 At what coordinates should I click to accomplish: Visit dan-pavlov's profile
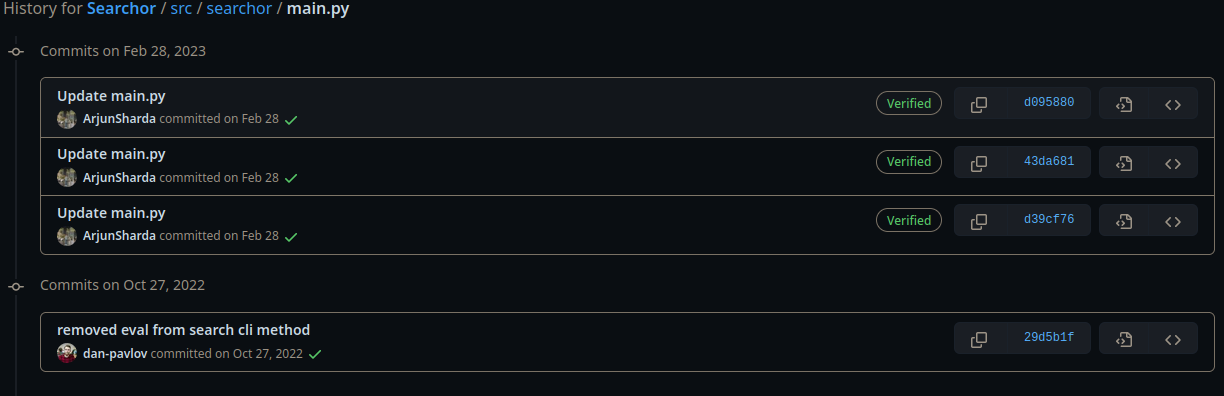click(116, 354)
